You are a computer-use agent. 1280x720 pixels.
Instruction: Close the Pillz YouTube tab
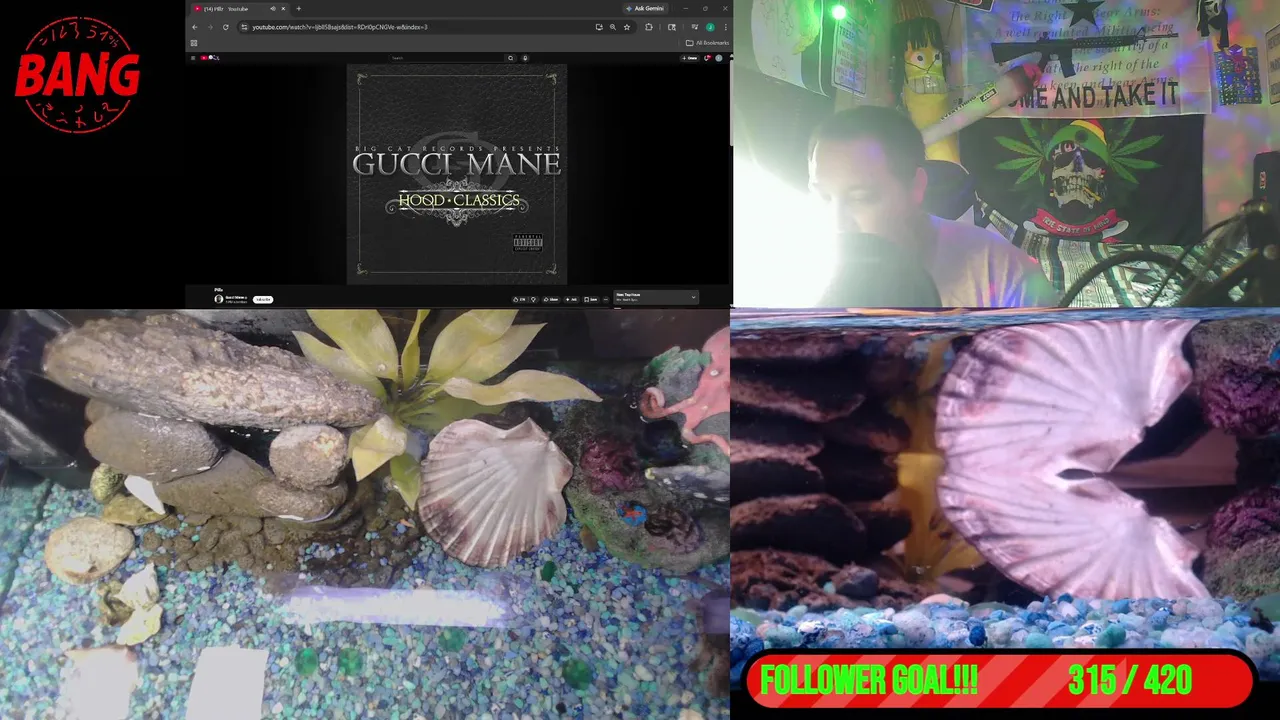283,9
